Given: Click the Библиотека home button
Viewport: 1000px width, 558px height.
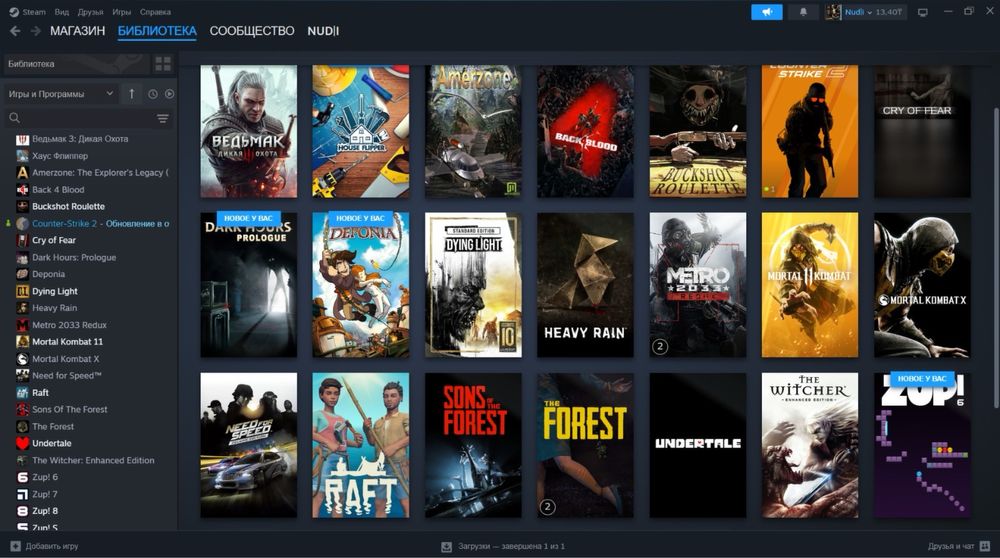Looking at the screenshot, I should point(77,64).
